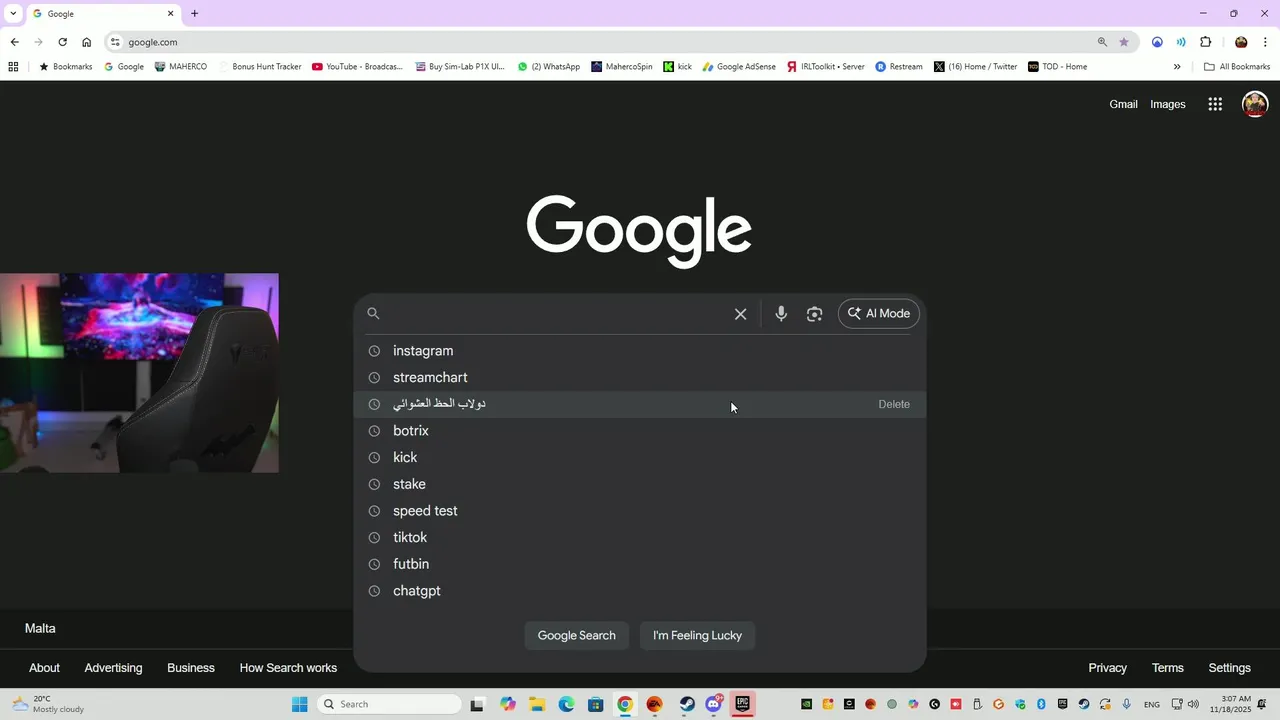The image size is (1280, 720).
Task: Select the chatgpt suggestion
Action: point(640,591)
